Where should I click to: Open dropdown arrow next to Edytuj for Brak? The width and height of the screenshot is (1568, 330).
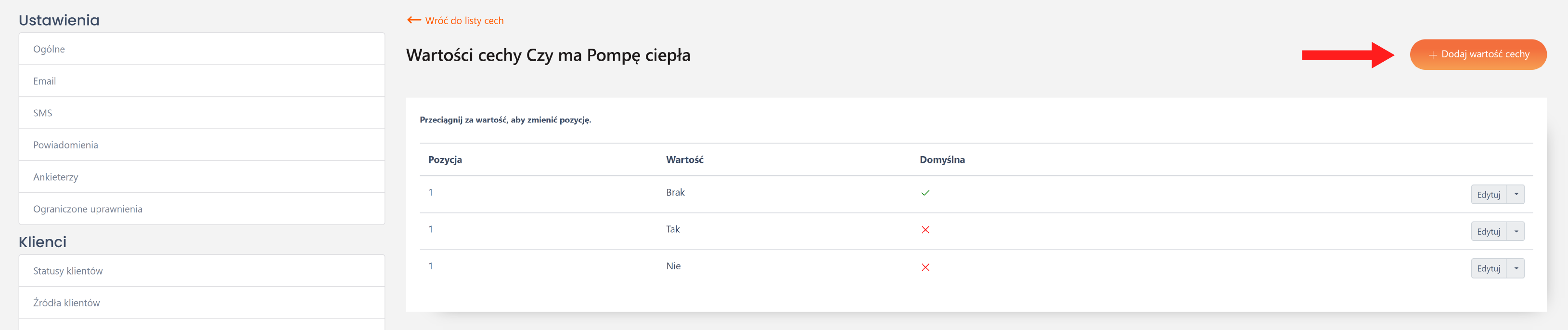pyautogui.click(x=1515, y=195)
